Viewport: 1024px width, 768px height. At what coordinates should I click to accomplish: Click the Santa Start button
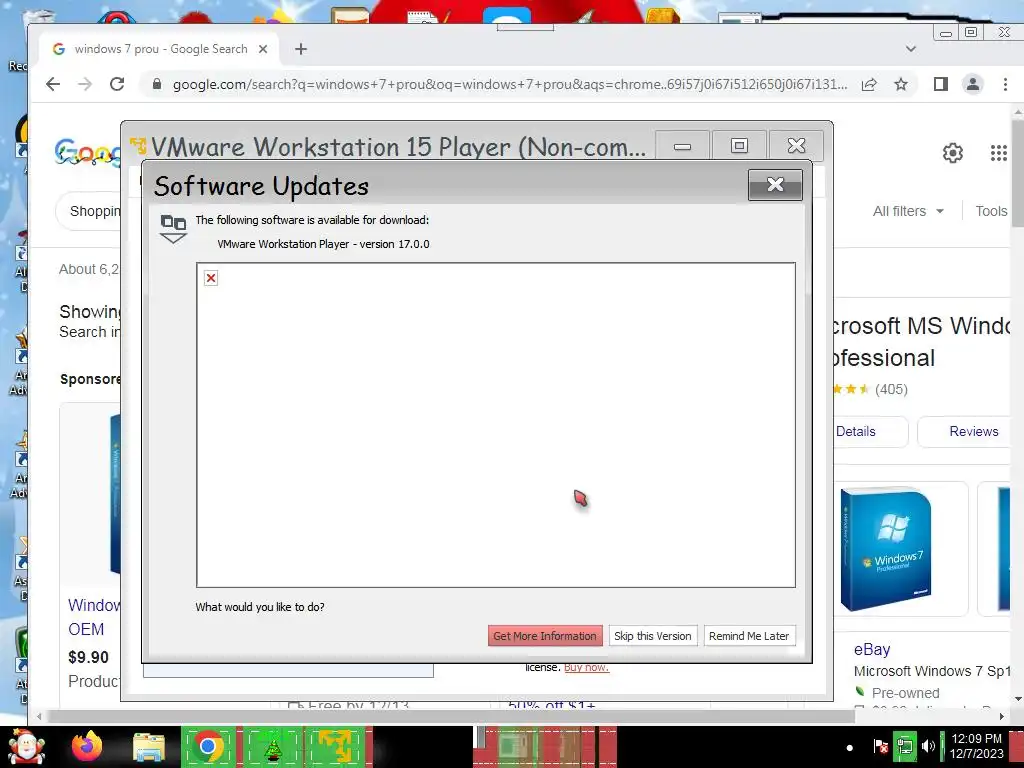click(25, 746)
